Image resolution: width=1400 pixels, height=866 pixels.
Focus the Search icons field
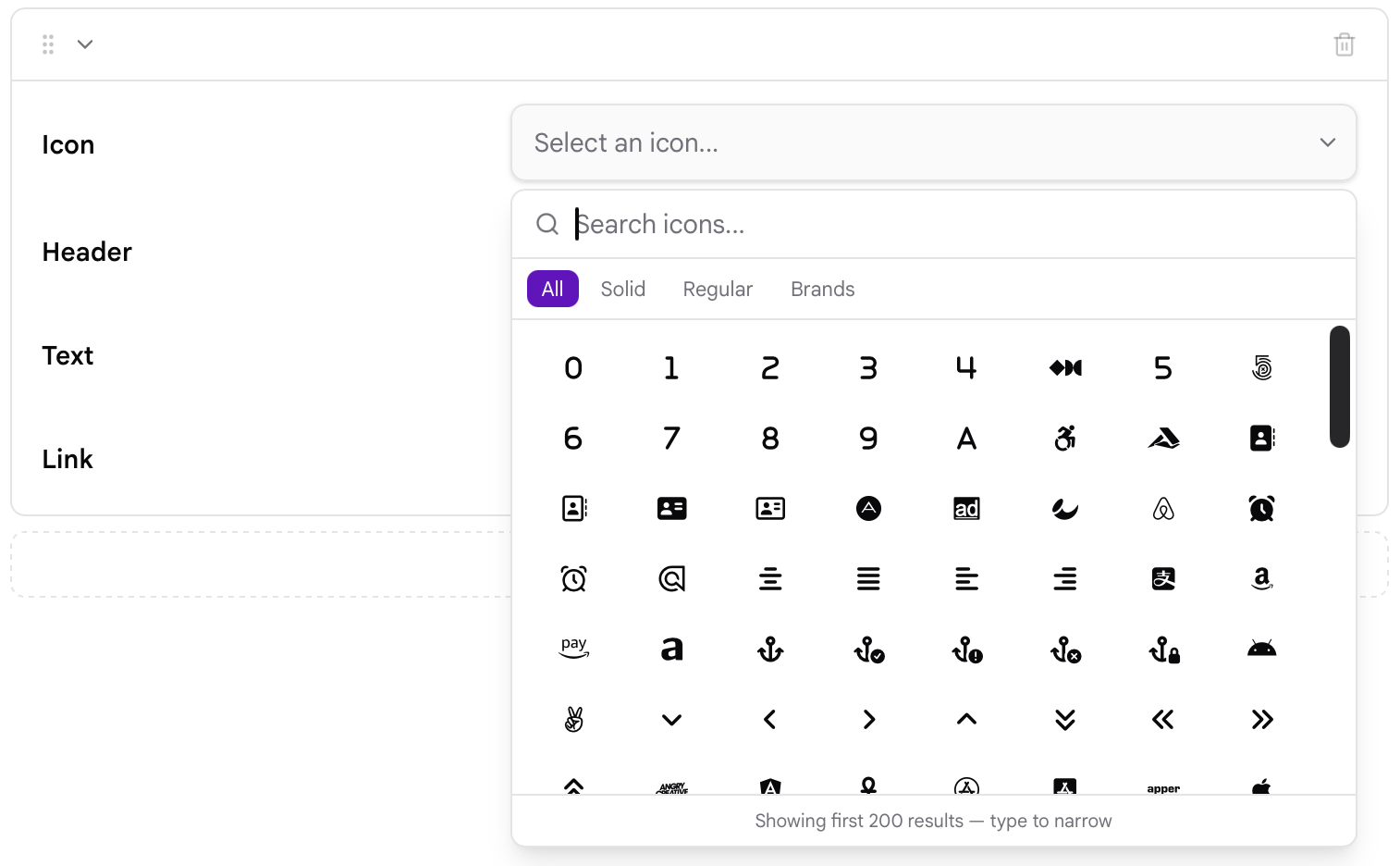pyautogui.click(x=934, y=224)
